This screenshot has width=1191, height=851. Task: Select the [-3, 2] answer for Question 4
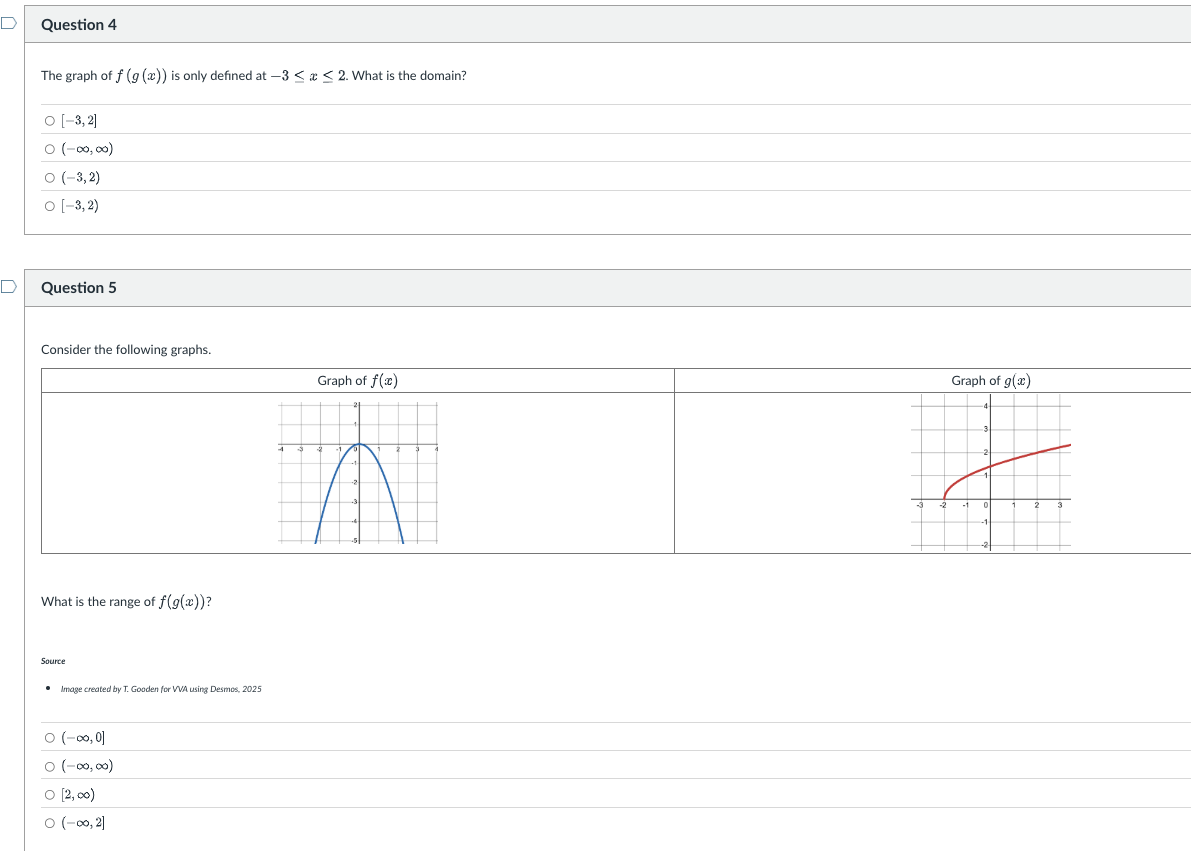coord(48,120)
